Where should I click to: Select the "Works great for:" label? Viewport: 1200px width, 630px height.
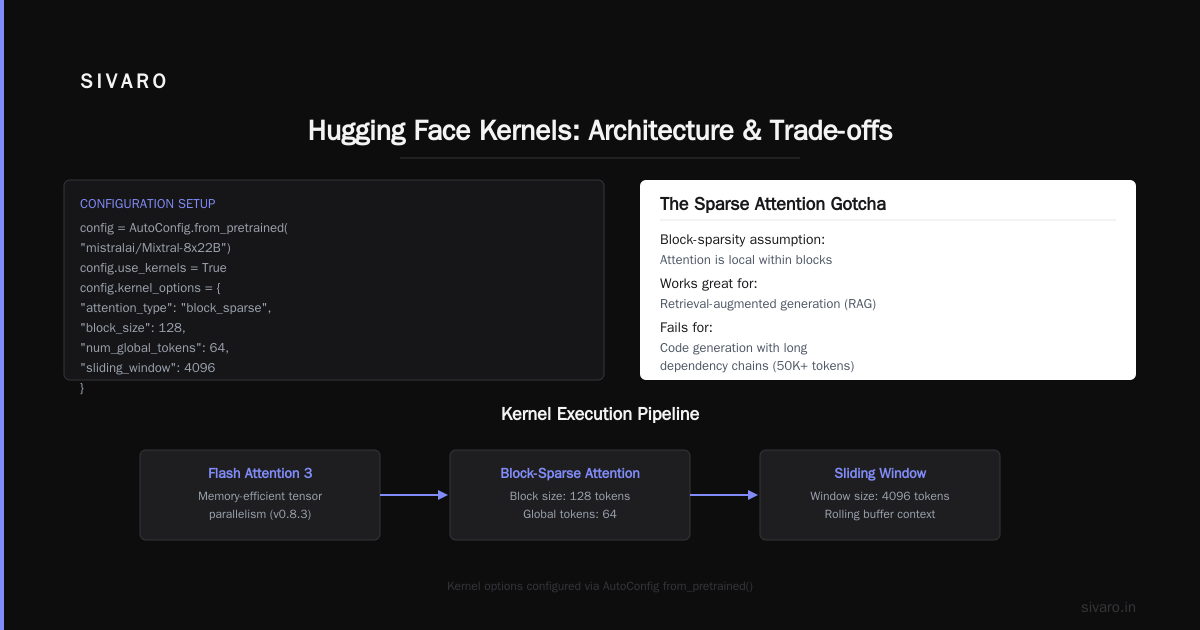[x=709, y=284]
